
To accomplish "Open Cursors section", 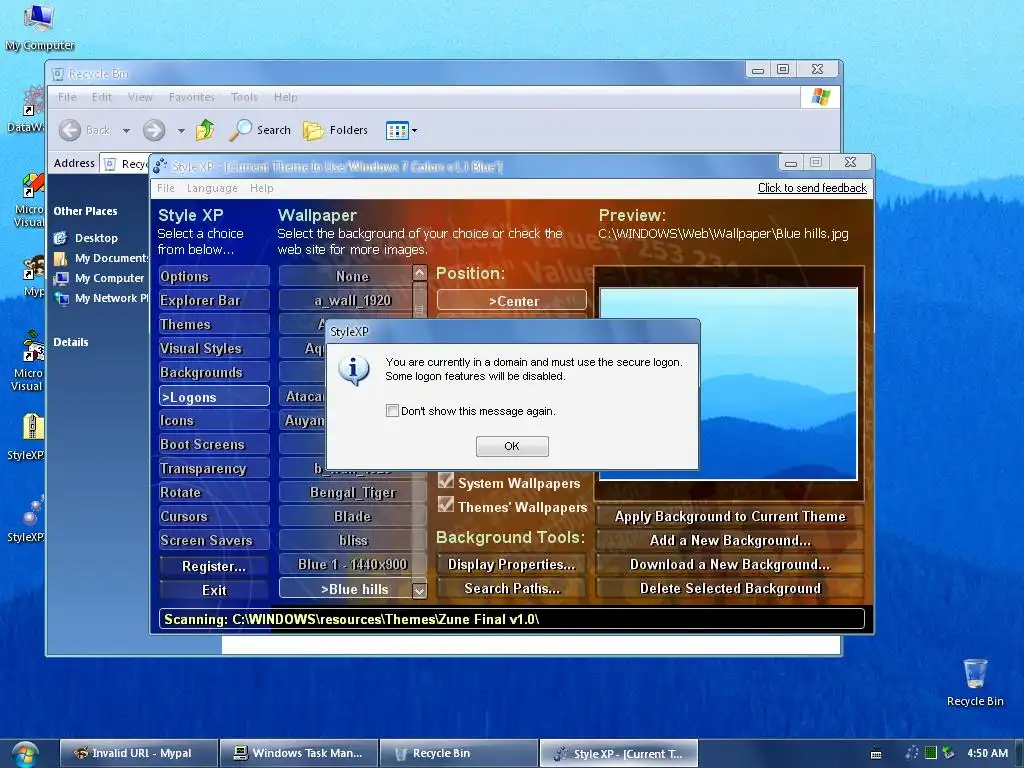I will coord(214,516).
